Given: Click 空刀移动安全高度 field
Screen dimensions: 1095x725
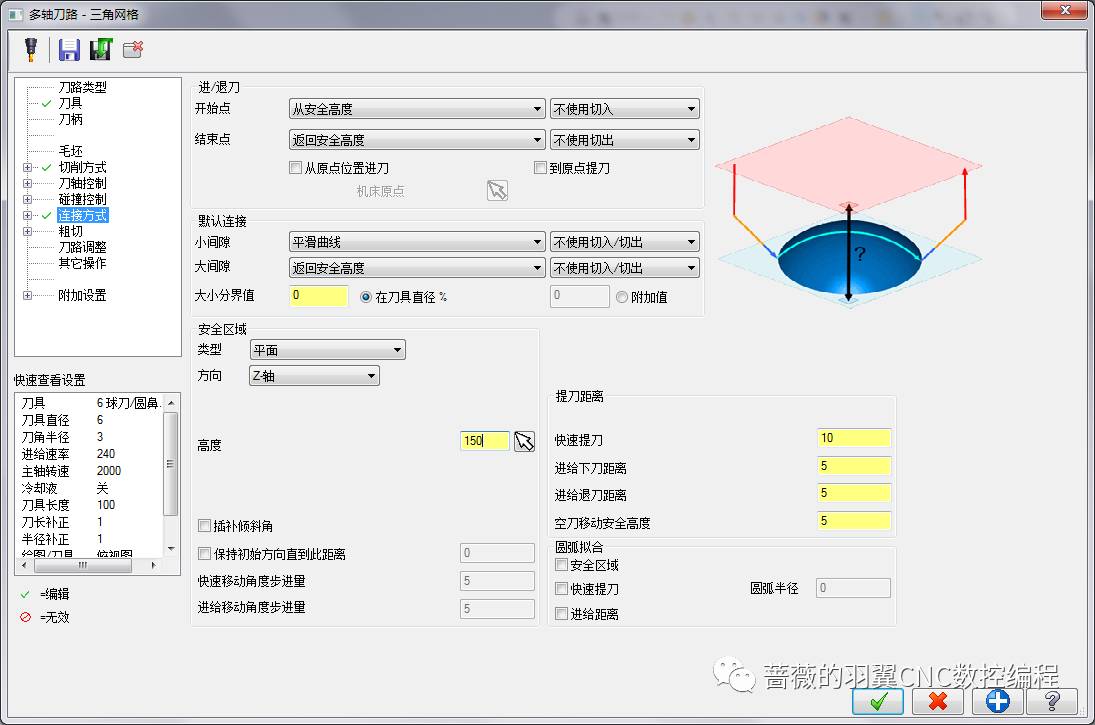Looking at the screenshot, I should click(x=854, y=521).
